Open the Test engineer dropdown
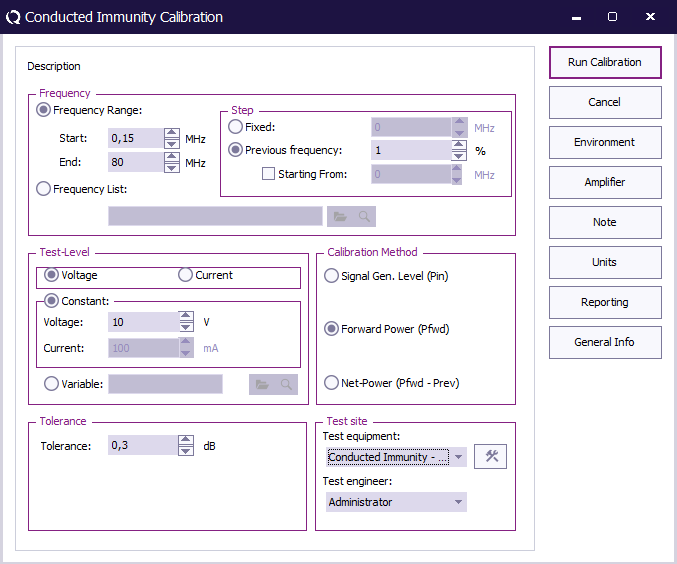This screenshot has width=677, height=564. pos(459,502)
